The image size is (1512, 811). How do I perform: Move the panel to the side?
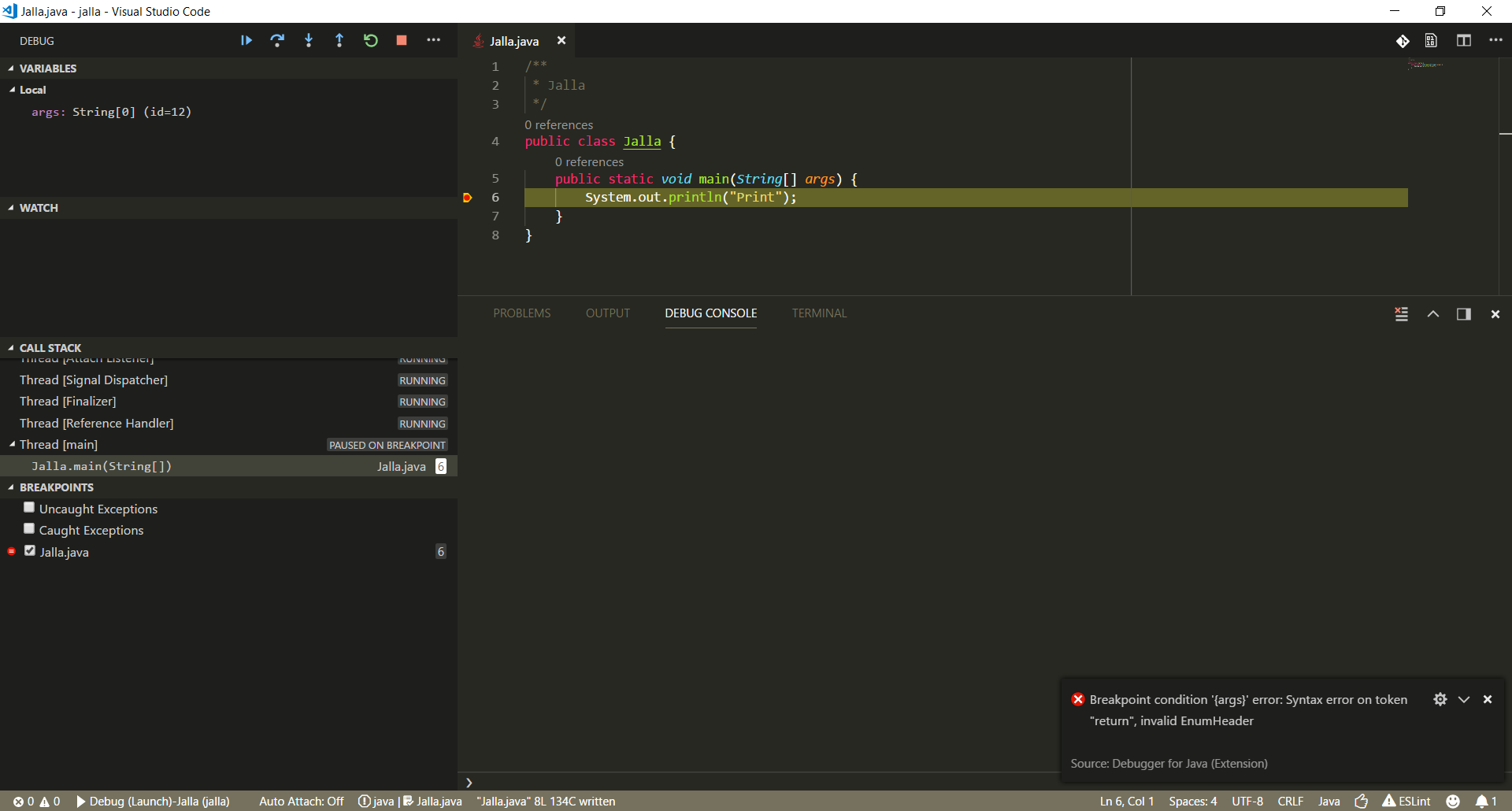[1464, 314]
